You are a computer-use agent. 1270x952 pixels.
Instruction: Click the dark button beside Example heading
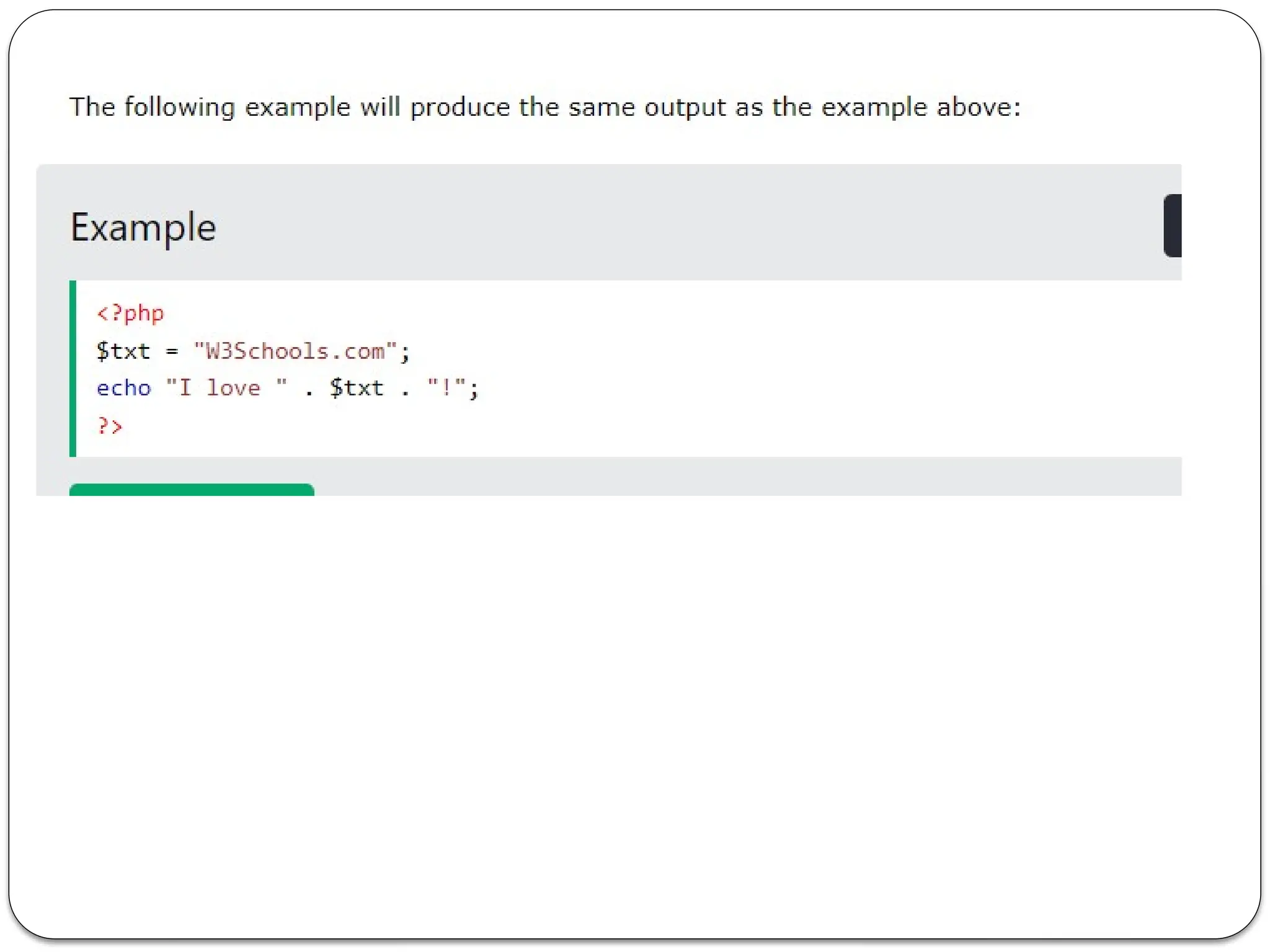point(1173,226)
